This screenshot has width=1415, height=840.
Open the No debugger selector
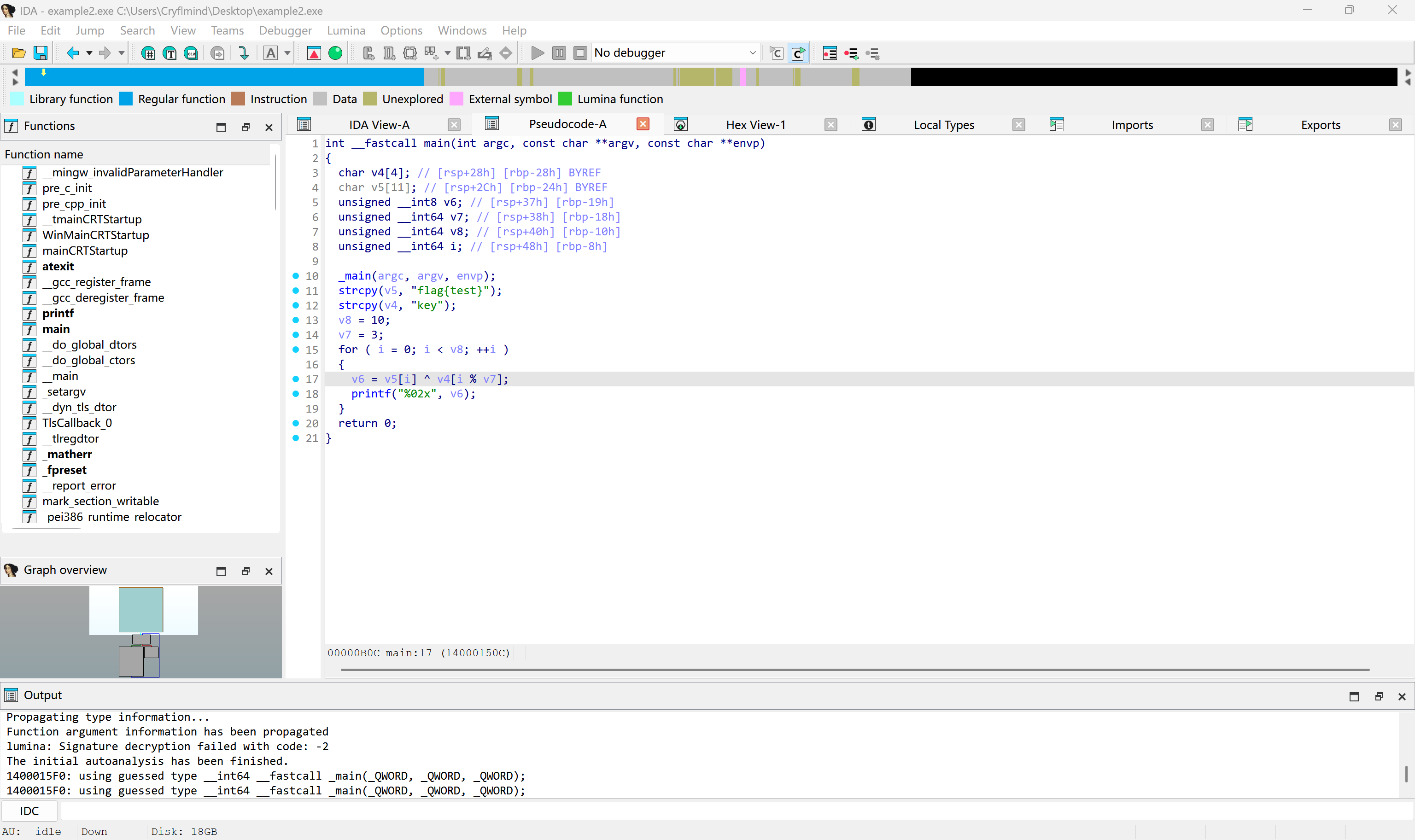675,52
